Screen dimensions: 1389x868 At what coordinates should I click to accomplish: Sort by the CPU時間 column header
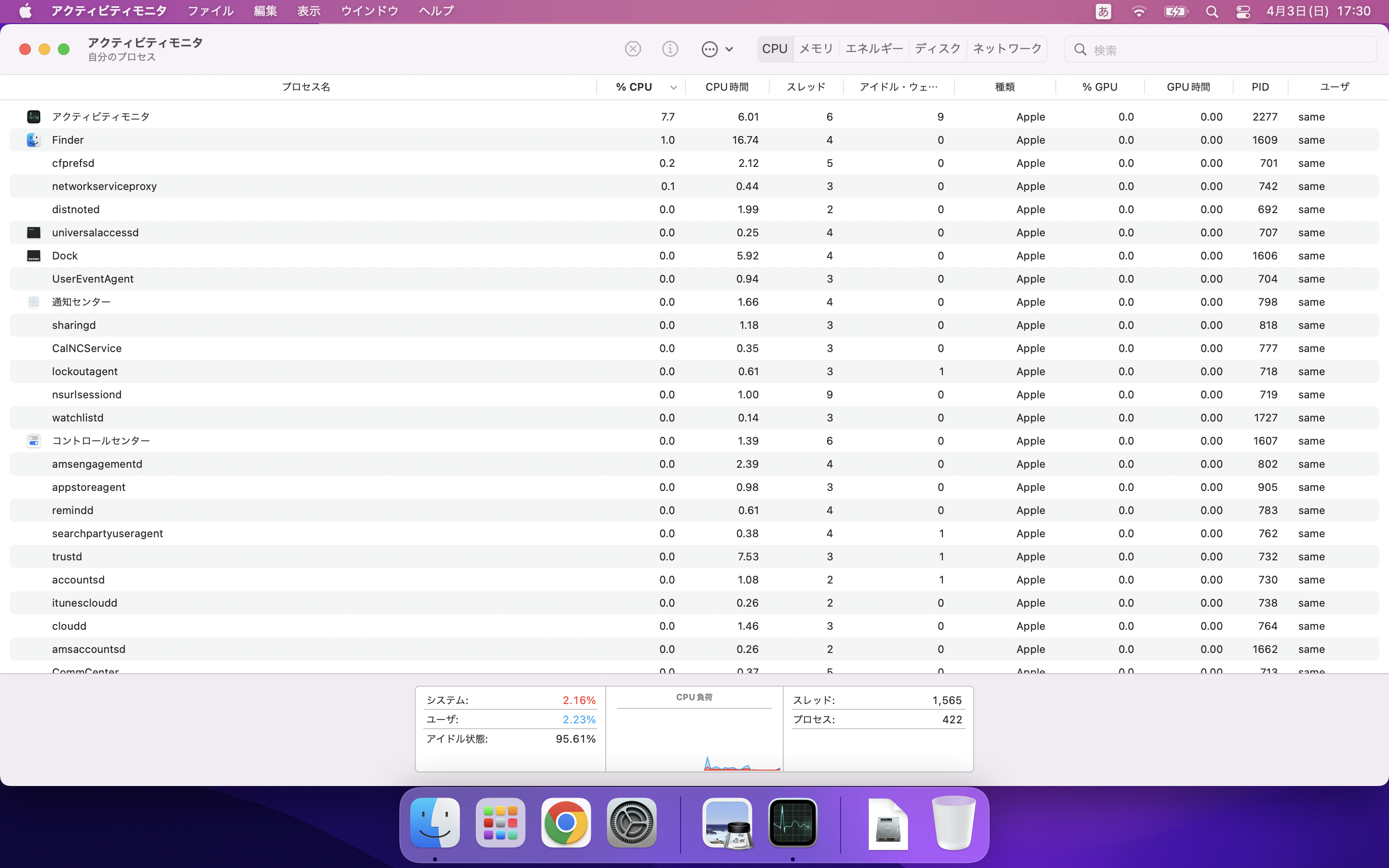click(x=727, y=87)
